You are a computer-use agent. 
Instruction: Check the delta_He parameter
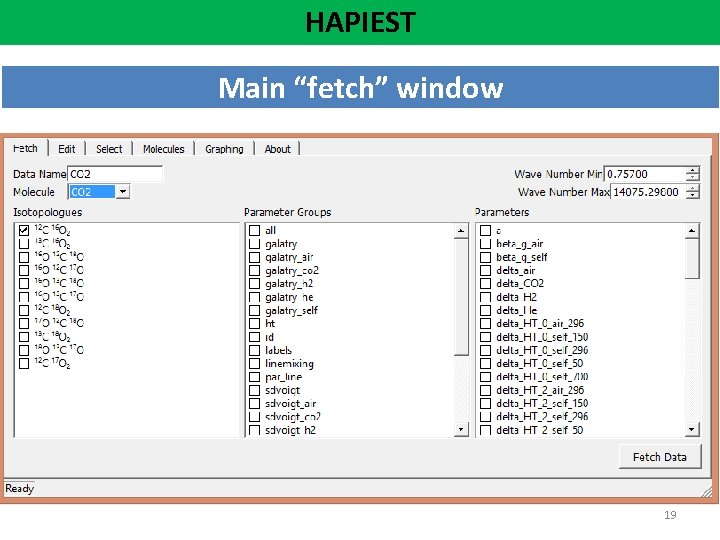(x=485, y=310)
